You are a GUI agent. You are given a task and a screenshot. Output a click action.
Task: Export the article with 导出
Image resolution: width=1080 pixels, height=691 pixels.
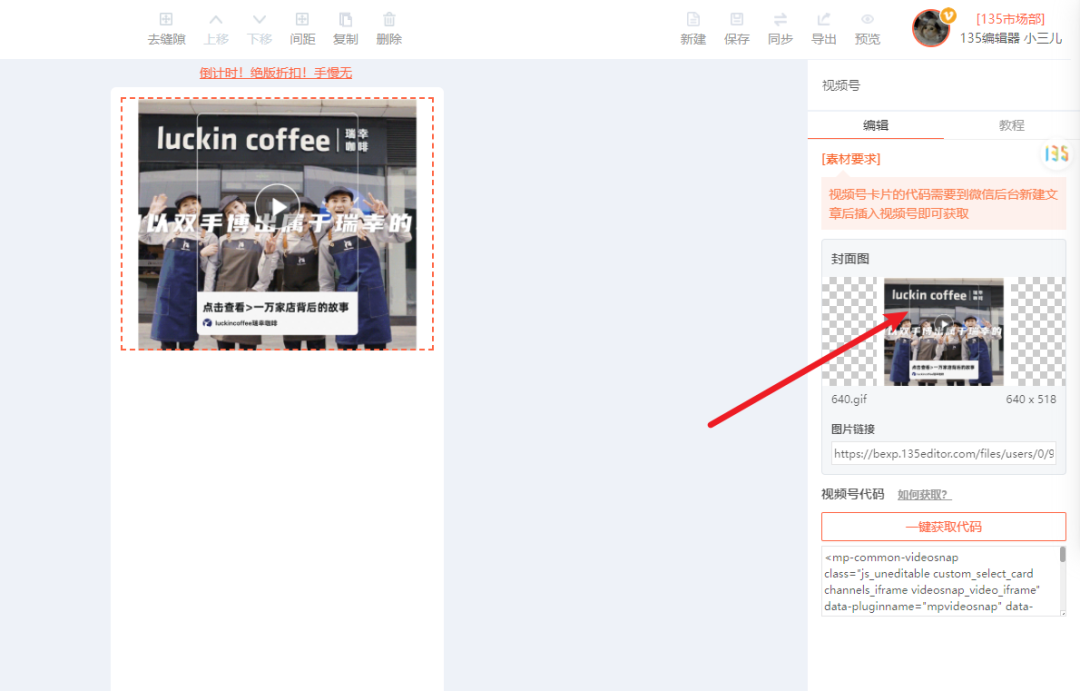pyautogui.click(x=823, y=29)
